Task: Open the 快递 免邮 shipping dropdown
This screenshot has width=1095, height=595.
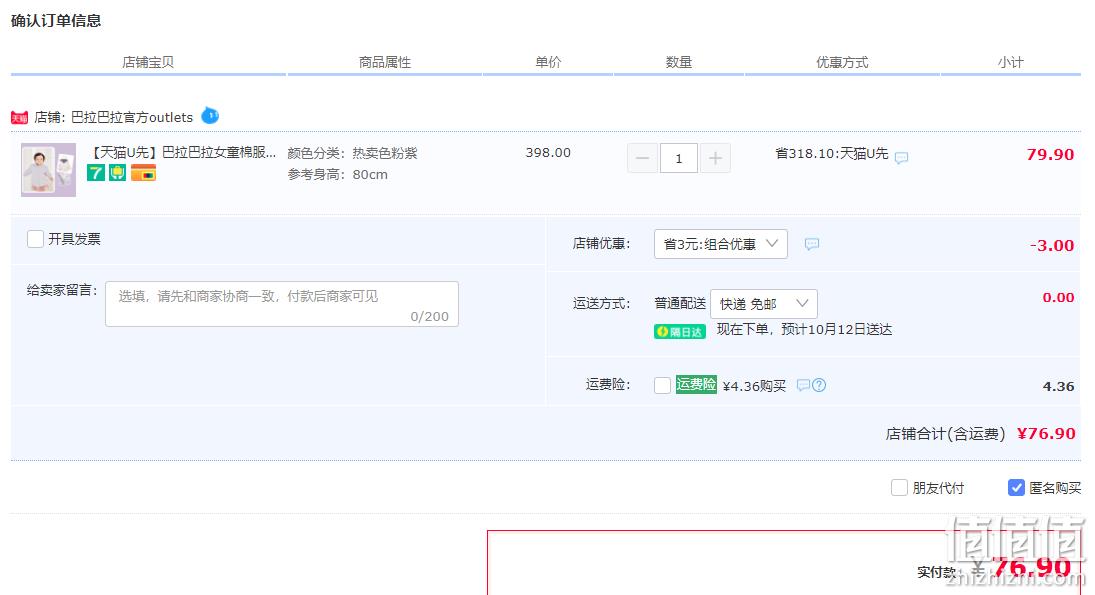Action: 764,304
